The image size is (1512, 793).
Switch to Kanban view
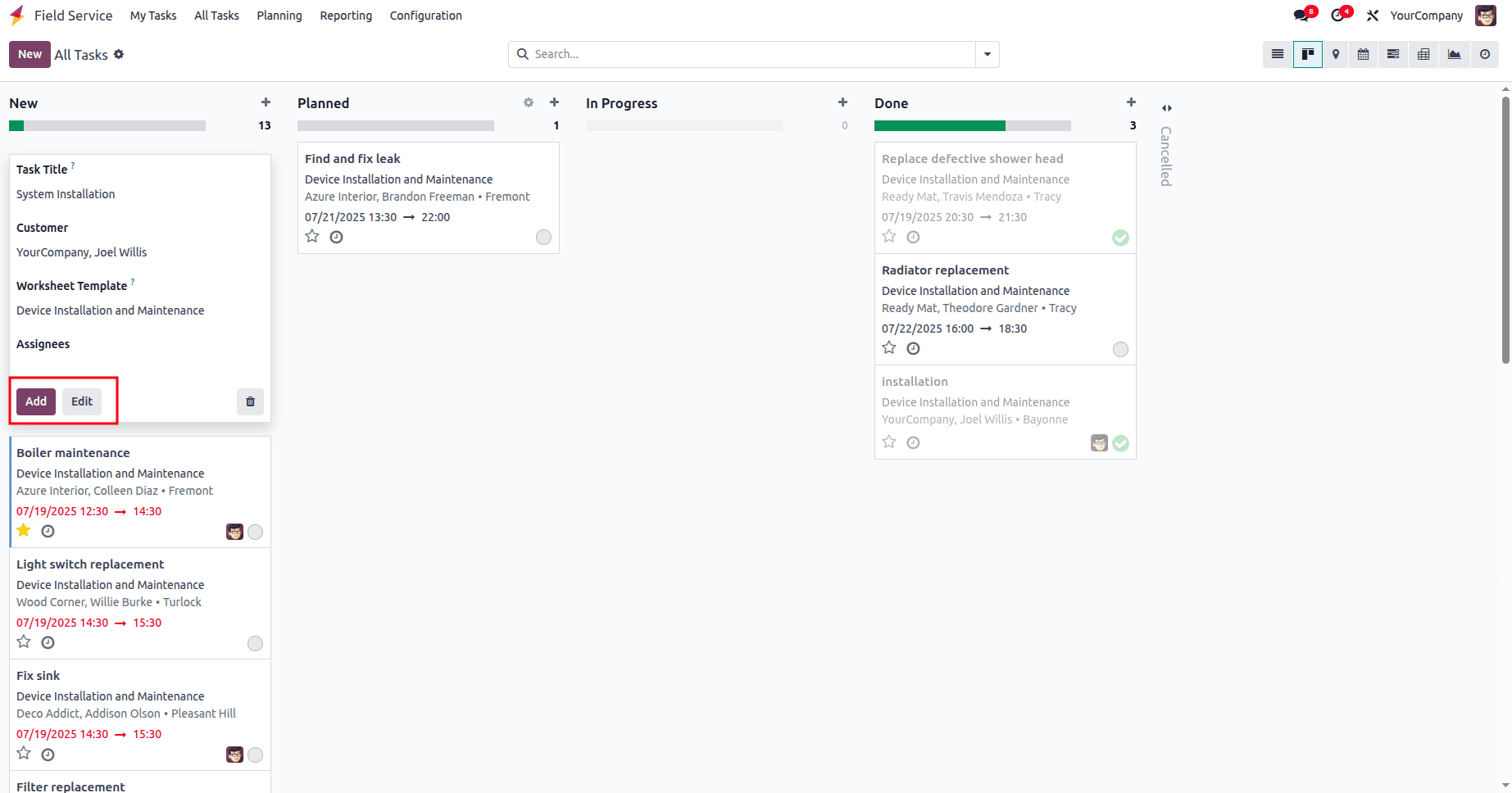[1308, 55]
